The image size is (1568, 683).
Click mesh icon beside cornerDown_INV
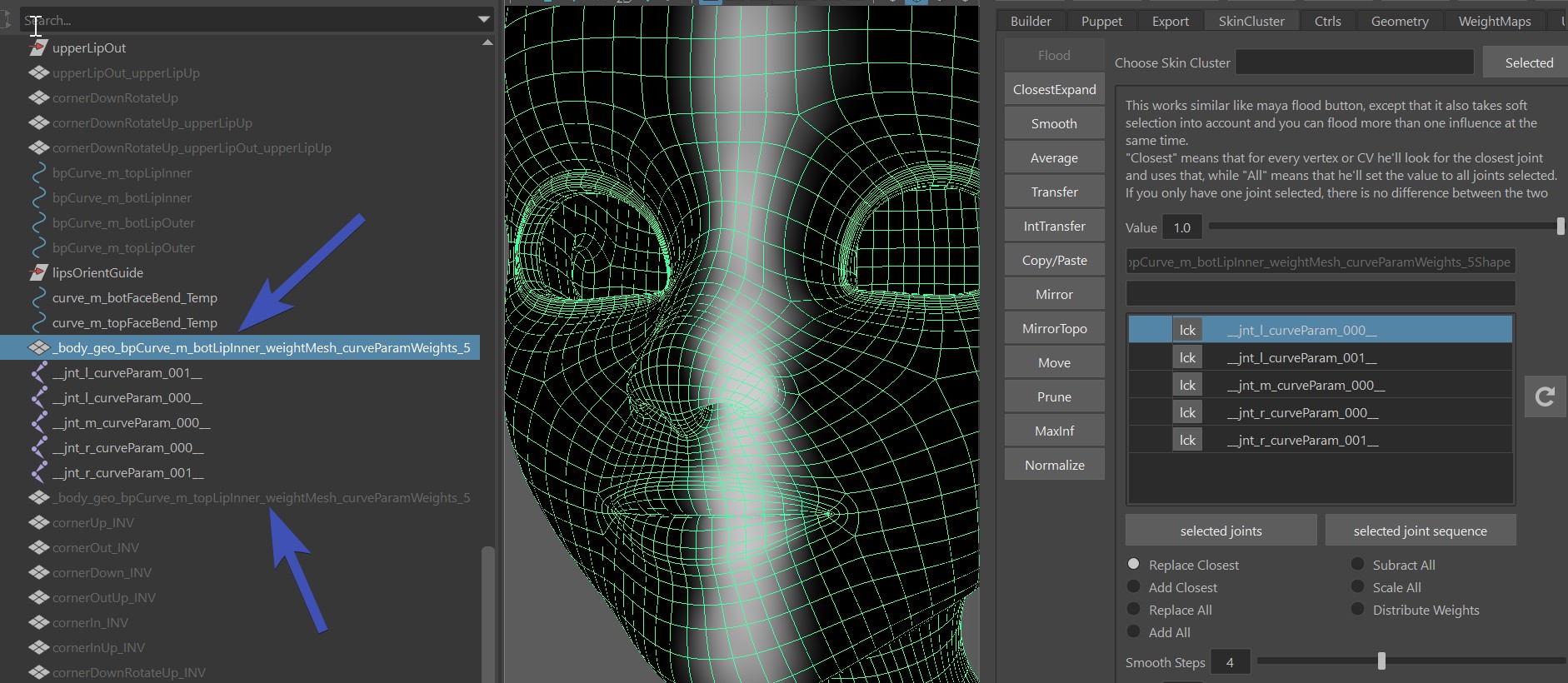tap(38, 573)
